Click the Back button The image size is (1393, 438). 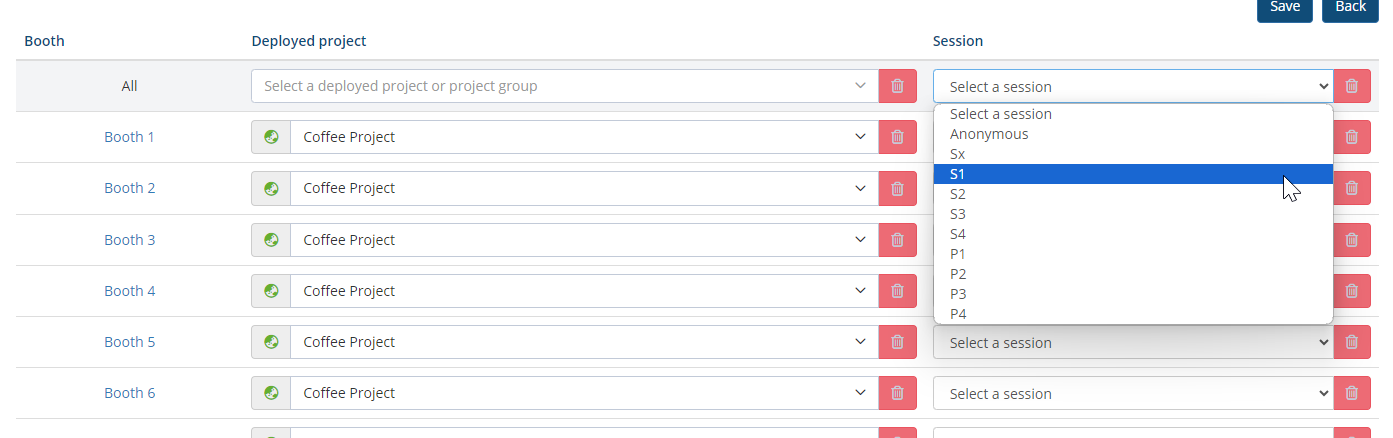tap(1350, 7)
